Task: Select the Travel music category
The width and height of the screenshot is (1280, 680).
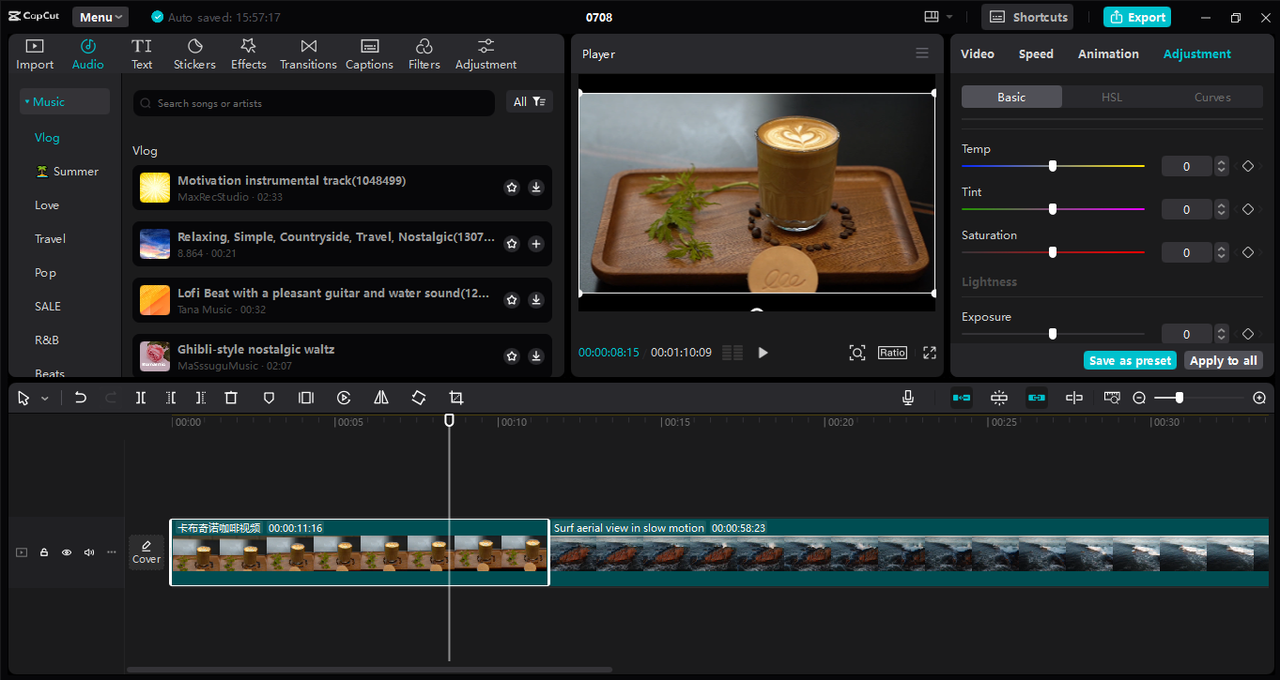Action: coord(50,239)
